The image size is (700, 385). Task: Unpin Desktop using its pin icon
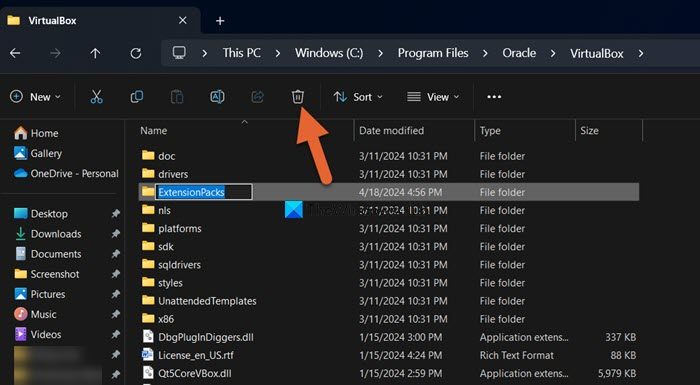116,213
